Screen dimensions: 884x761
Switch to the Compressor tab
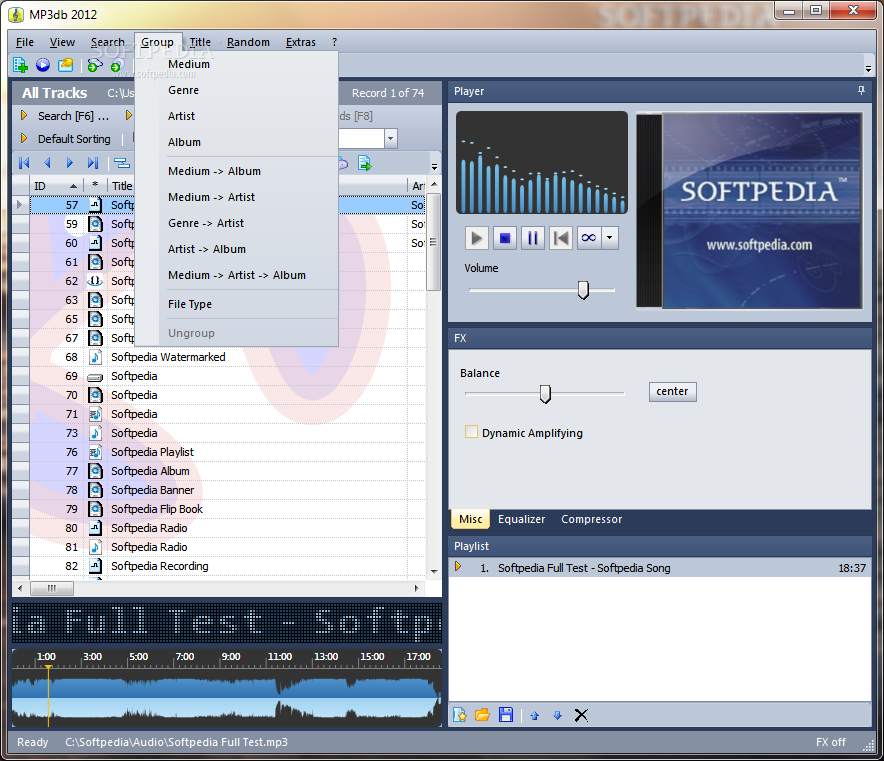(x=591, y=519)
